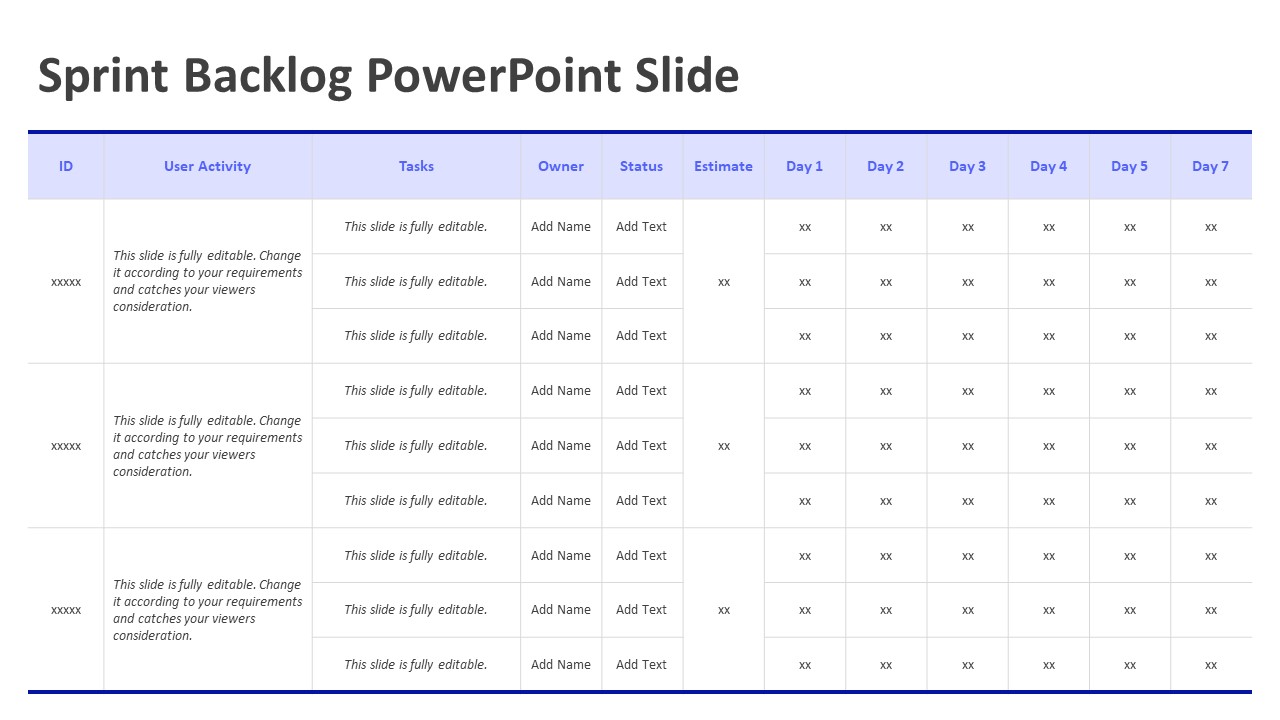The width and height of the screenshot is (1280, 720).
Task: Select the Status column header
Action: pos(641,167)
